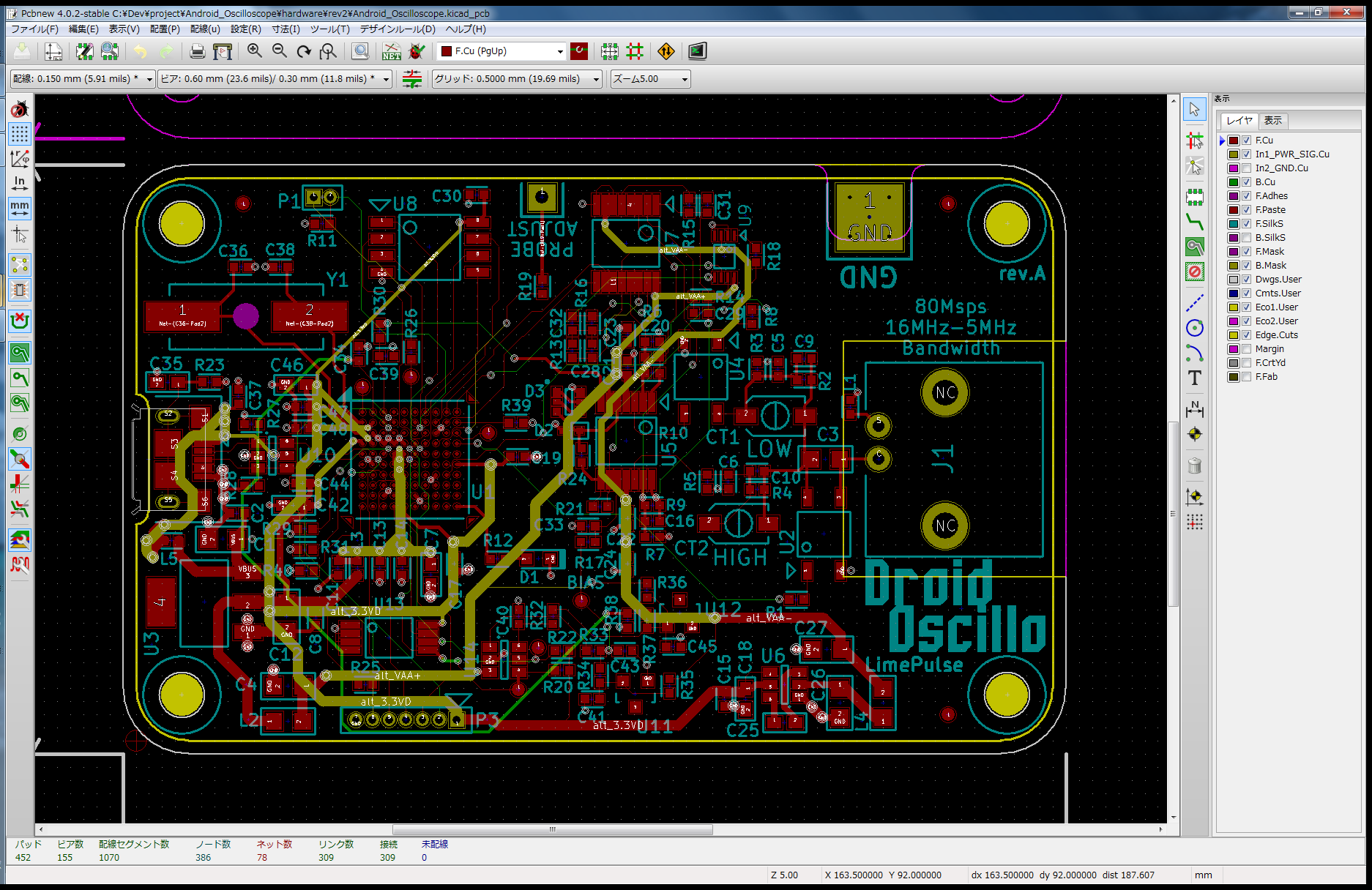Select the add text T tool

tap(1194, 378)
